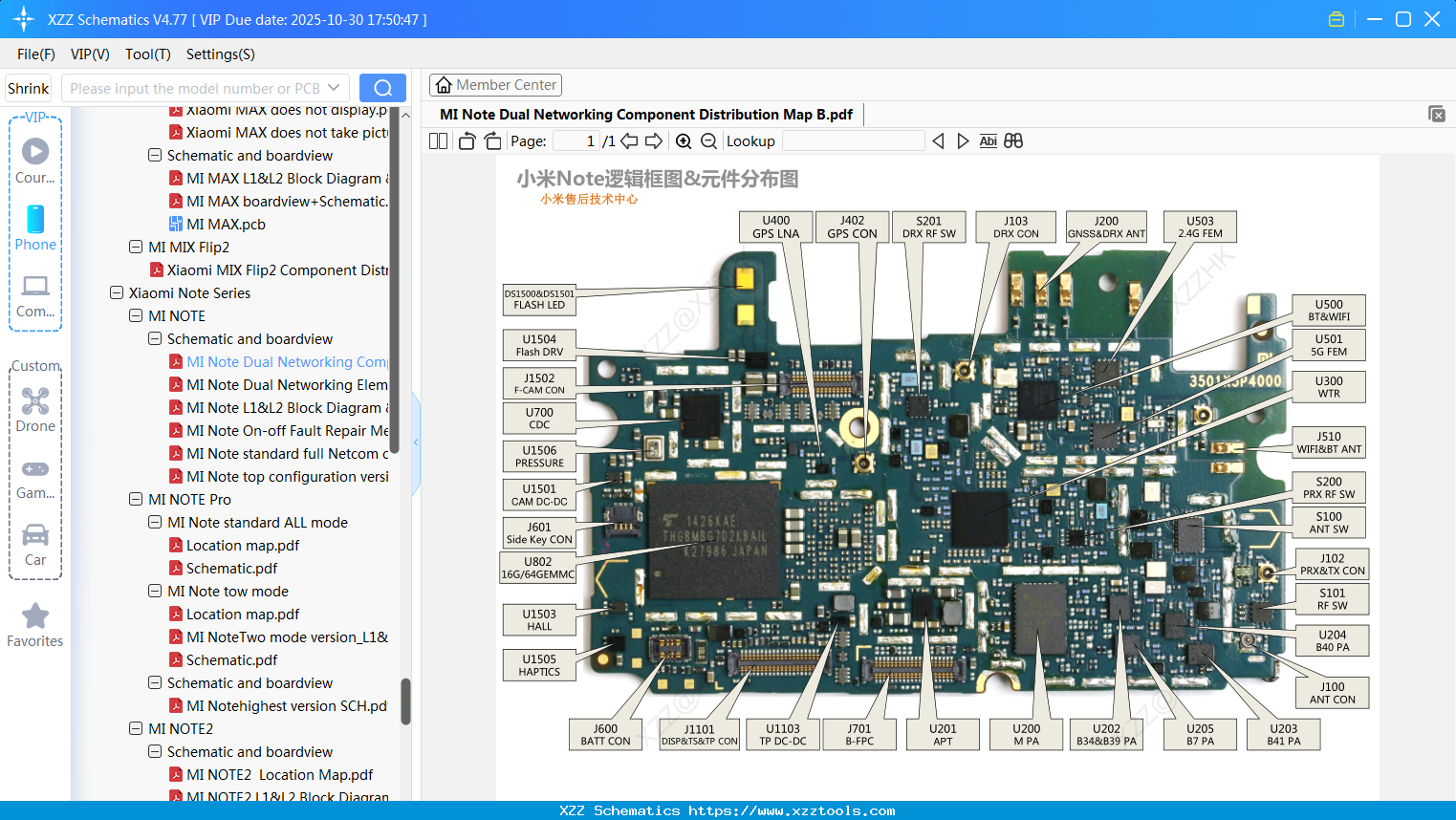Activate the search binoculars tool
This screenshot has width=1456, height=820.
[1013, 140]
